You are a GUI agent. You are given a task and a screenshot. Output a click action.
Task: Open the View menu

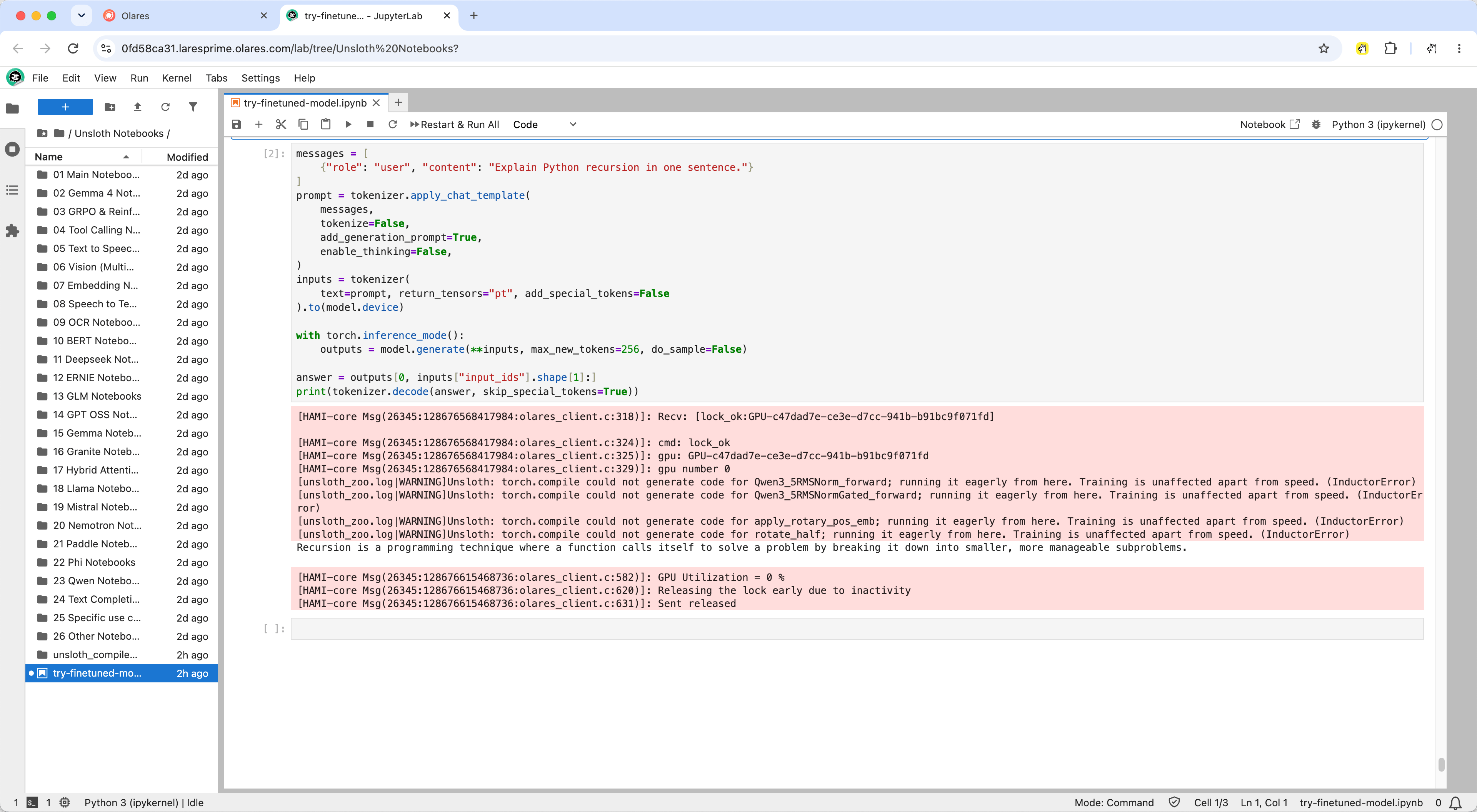[x=105, y=78]
